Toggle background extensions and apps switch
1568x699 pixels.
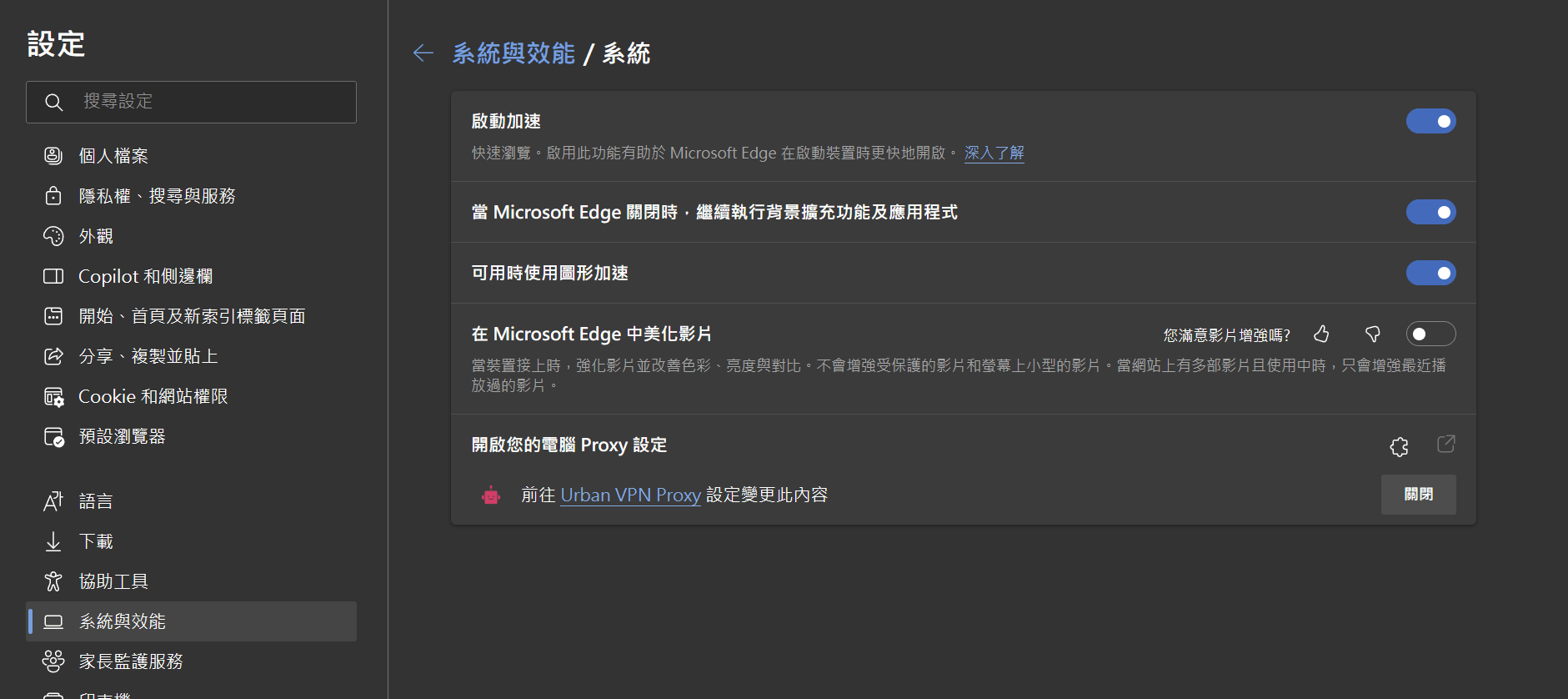[x=1430, y=213]
